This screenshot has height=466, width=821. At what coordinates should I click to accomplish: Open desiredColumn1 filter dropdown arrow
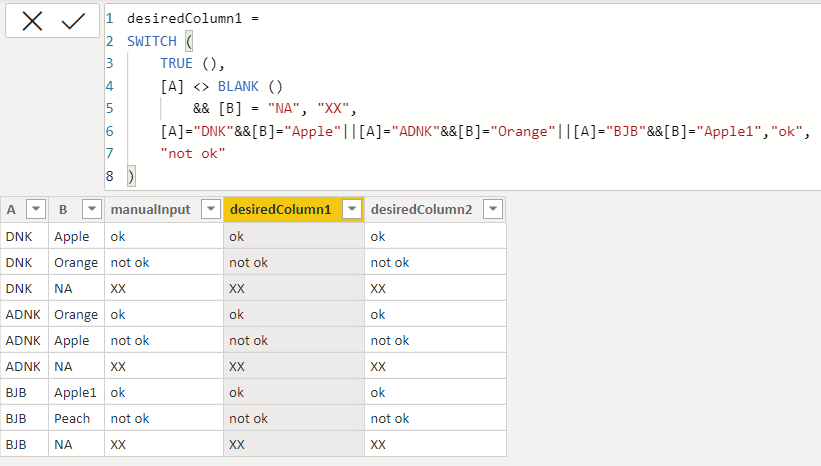(x=352, y=209)
